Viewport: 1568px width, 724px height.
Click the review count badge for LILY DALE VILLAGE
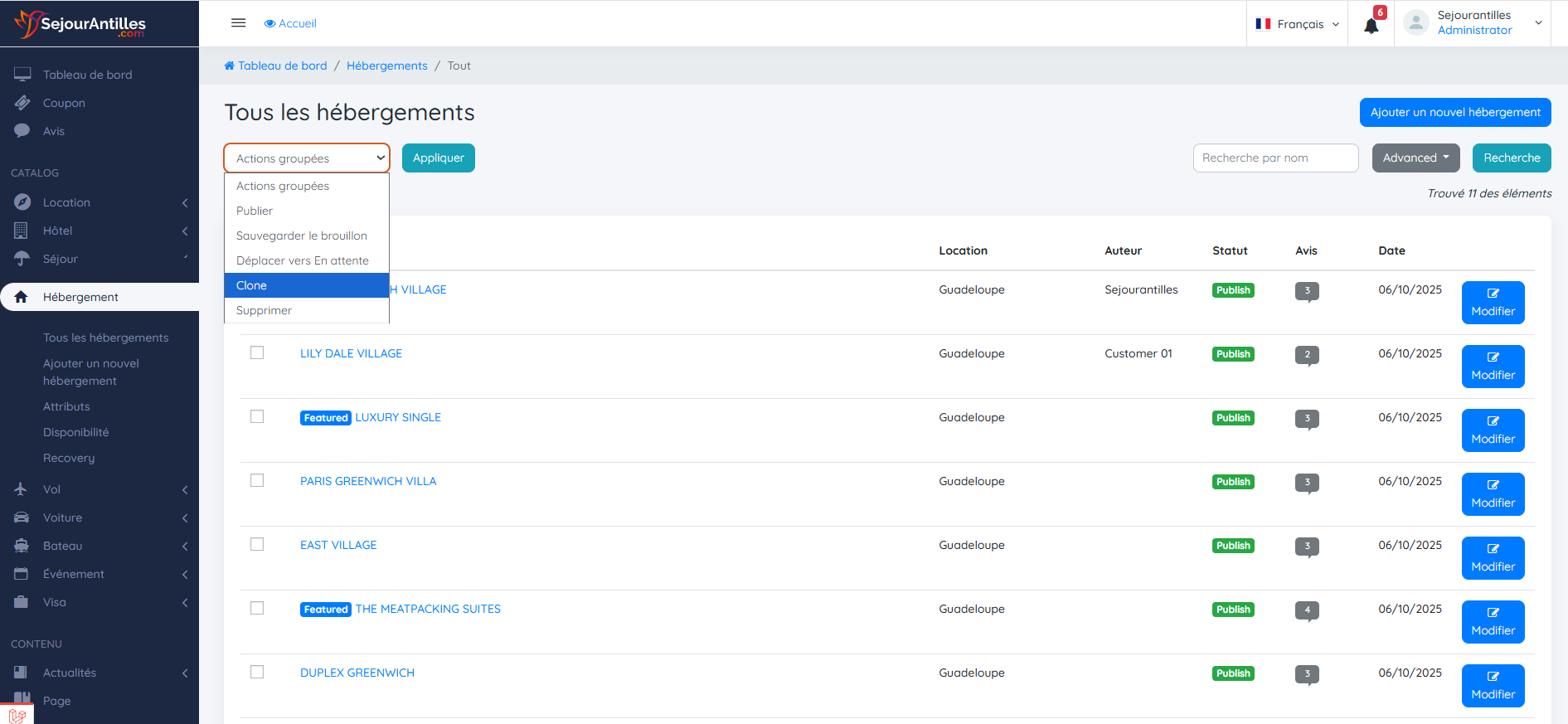1307,354
